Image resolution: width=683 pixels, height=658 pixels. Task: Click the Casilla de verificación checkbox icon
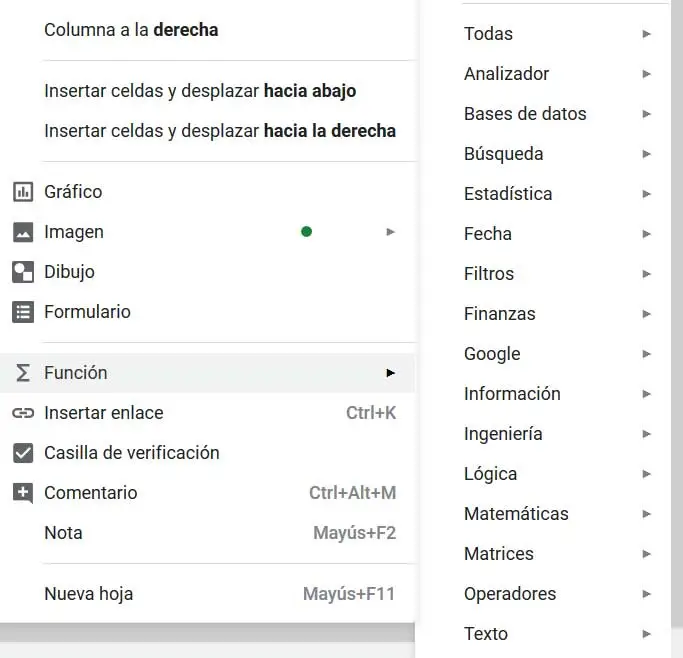coord(22,453)
